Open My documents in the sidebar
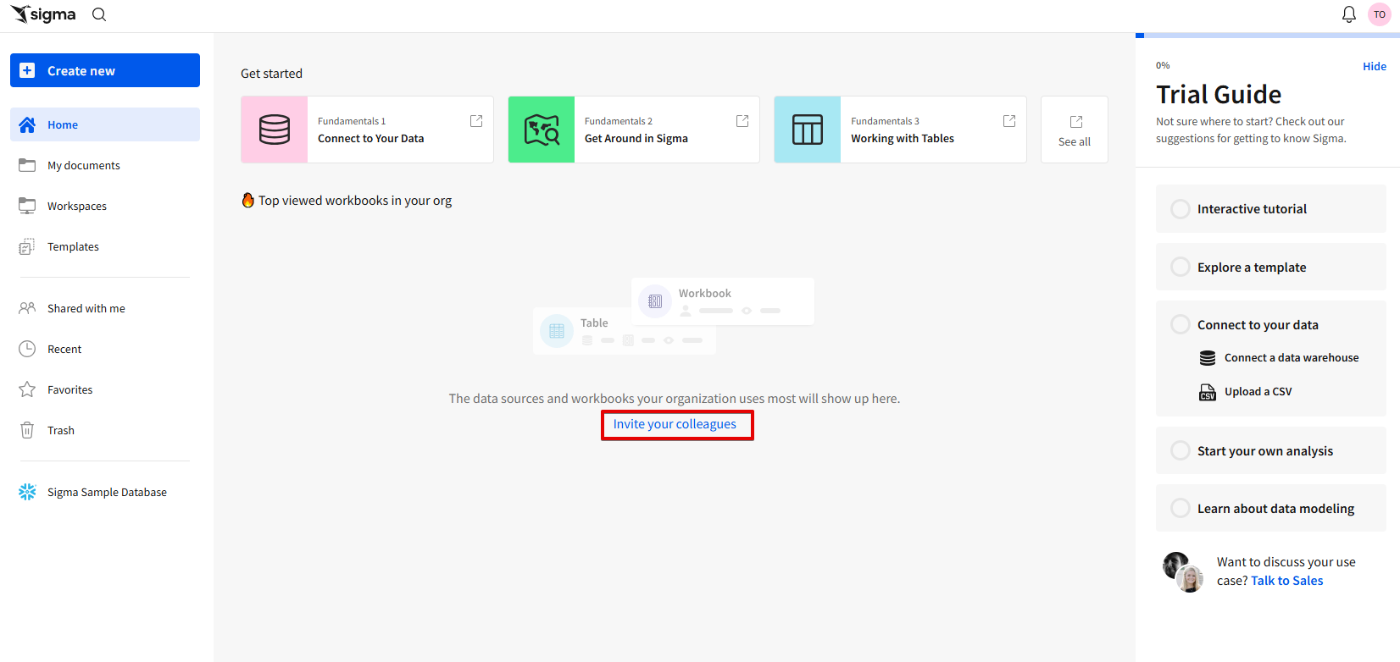1400x662 pixels. coord(105,165)
